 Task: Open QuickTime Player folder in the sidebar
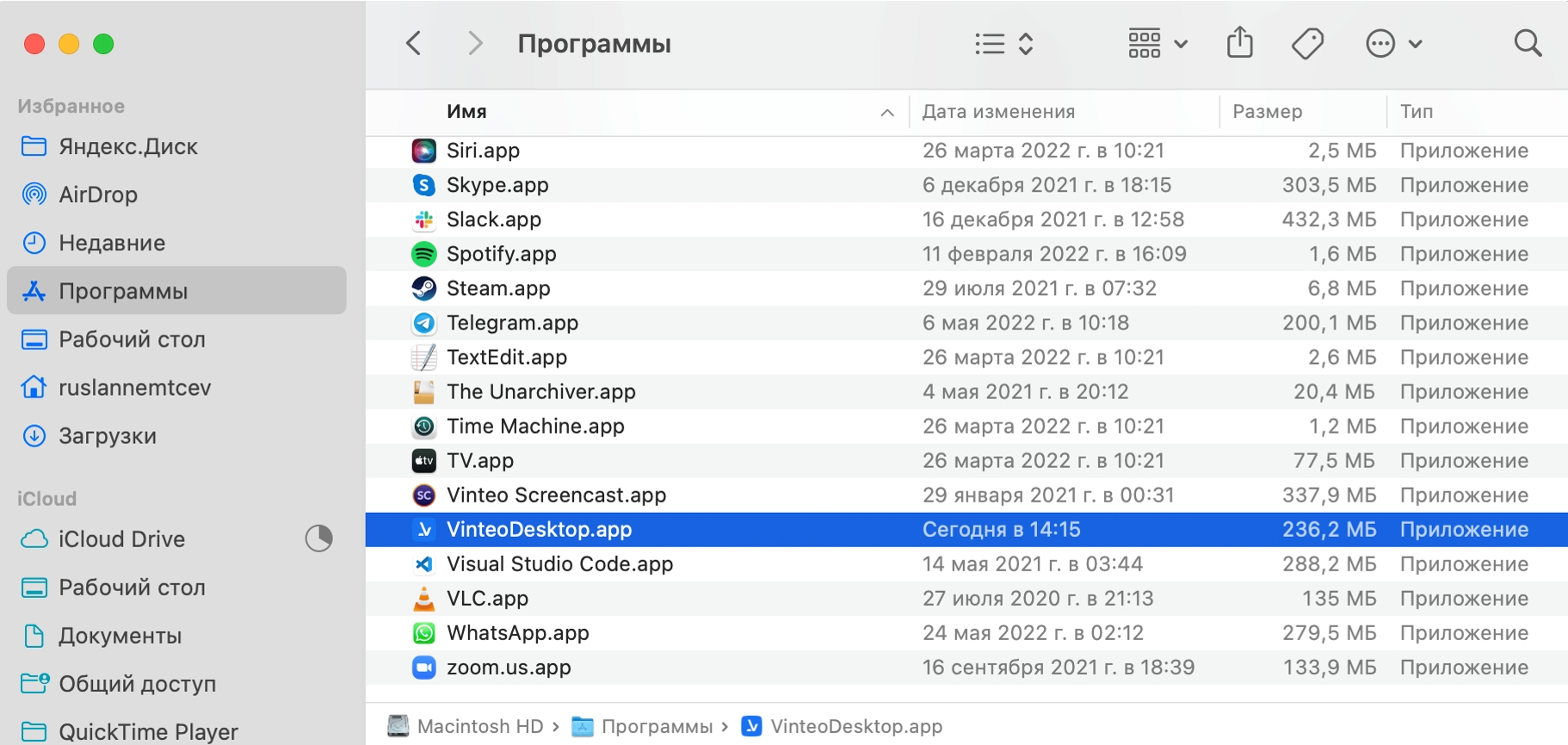point(176,731)
